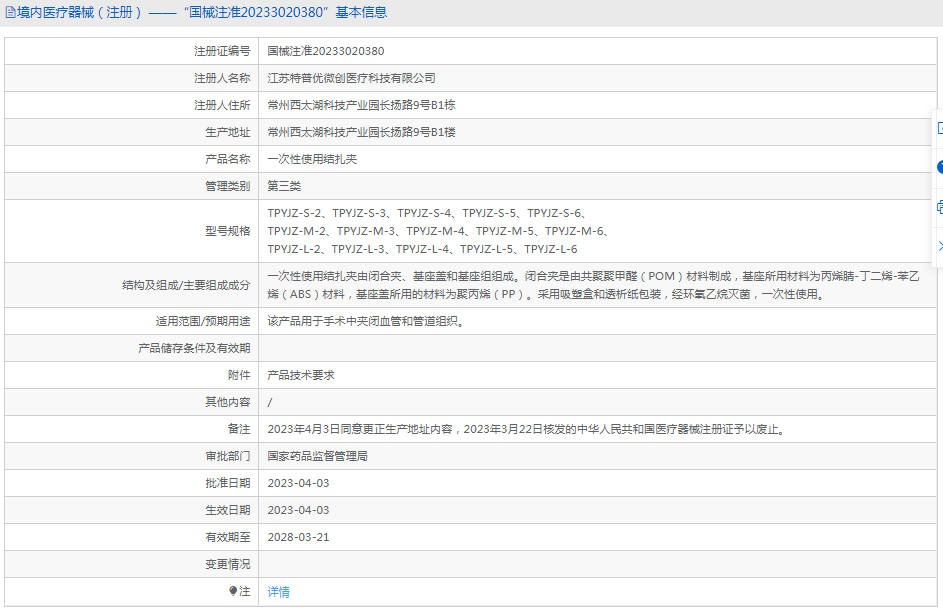Screen dimensions: 943x613
Task: Select expiry date 2028-03-21
Action: point(298,537)
